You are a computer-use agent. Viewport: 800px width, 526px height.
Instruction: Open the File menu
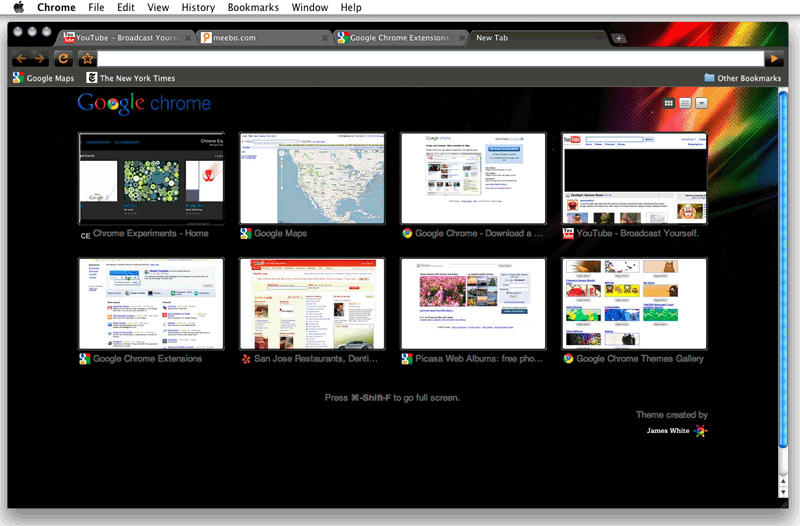[96, 7]
